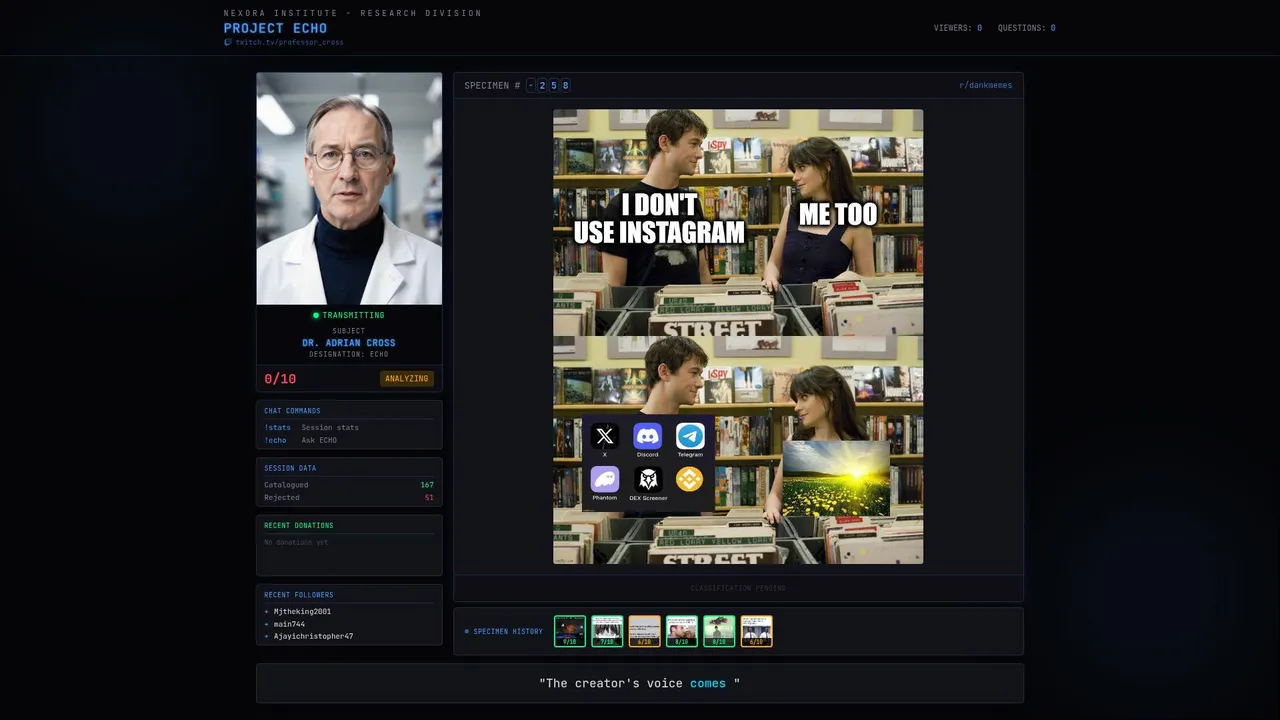Click the DESIGNATION: ECHO label

(349, 354)
